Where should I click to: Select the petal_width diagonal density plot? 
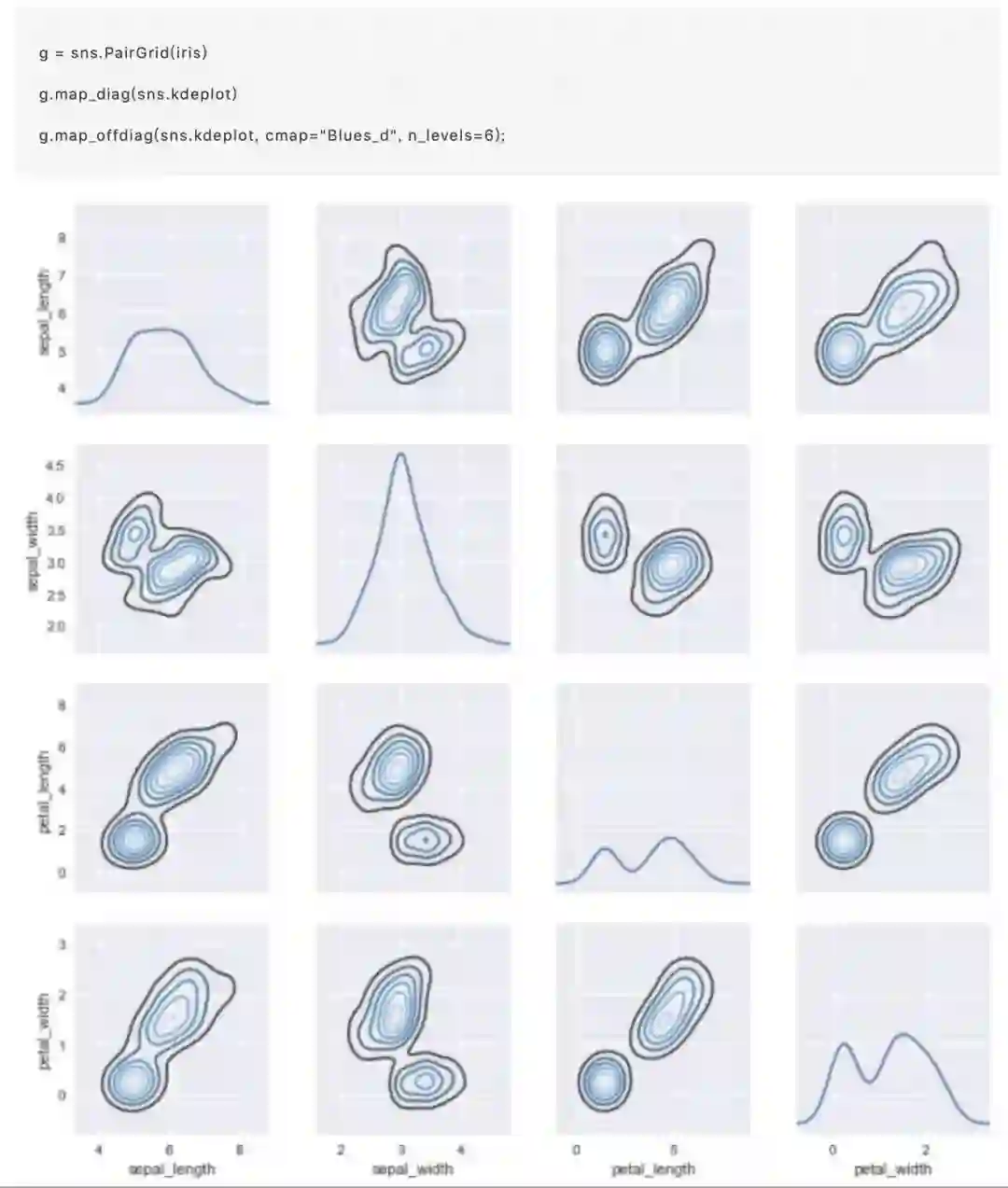point(892,1028)
